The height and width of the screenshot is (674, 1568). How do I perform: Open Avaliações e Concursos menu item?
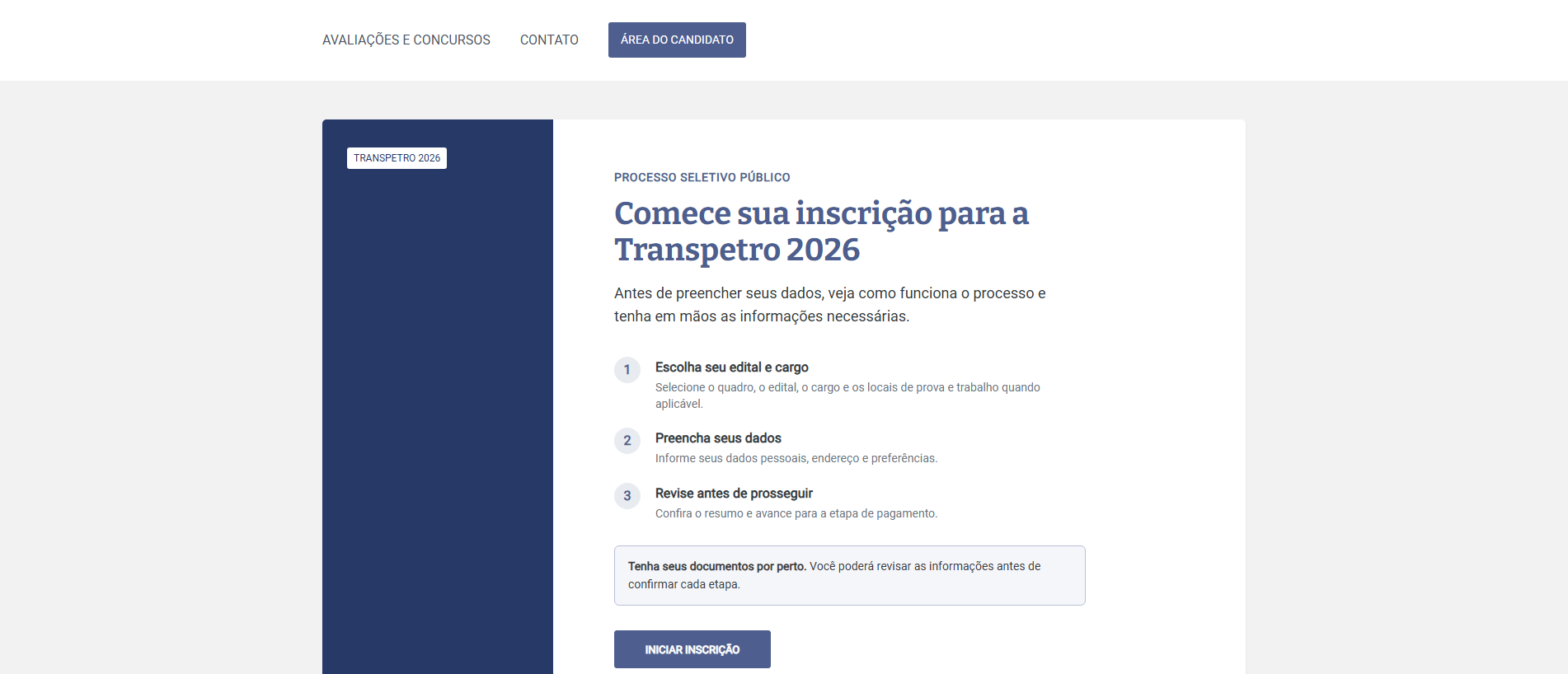[406, 40]
